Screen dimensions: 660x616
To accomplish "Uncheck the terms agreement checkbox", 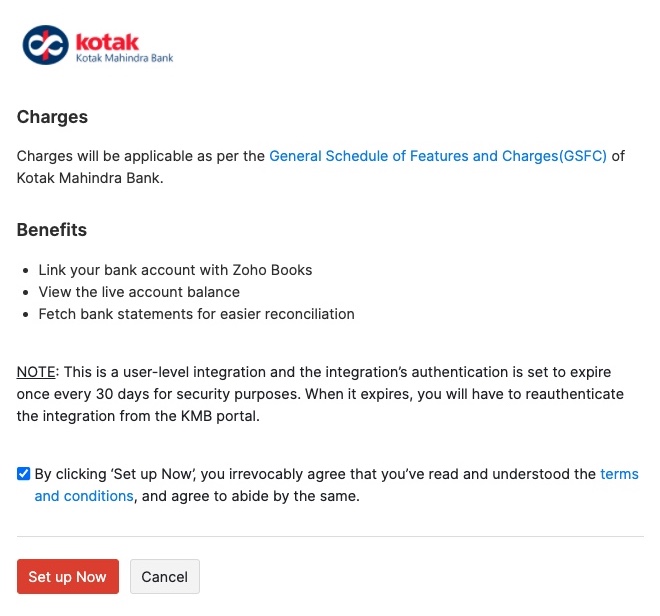I will click(24, 474).
